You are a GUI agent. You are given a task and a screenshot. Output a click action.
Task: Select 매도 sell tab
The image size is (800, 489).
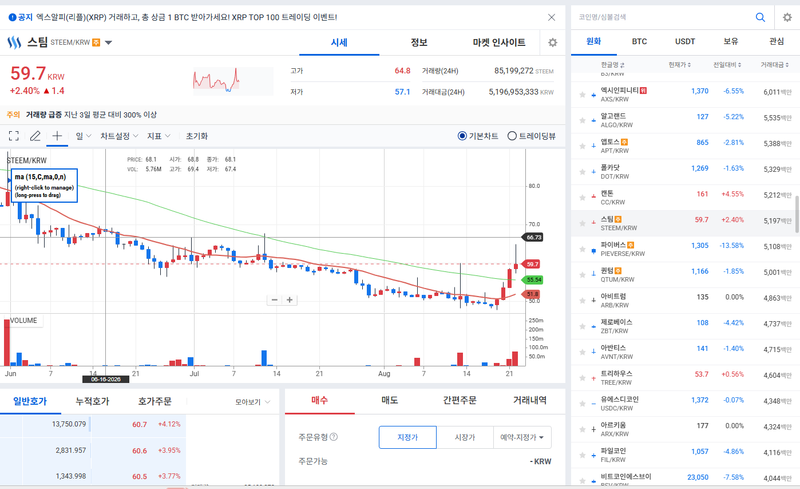point(389,401)
